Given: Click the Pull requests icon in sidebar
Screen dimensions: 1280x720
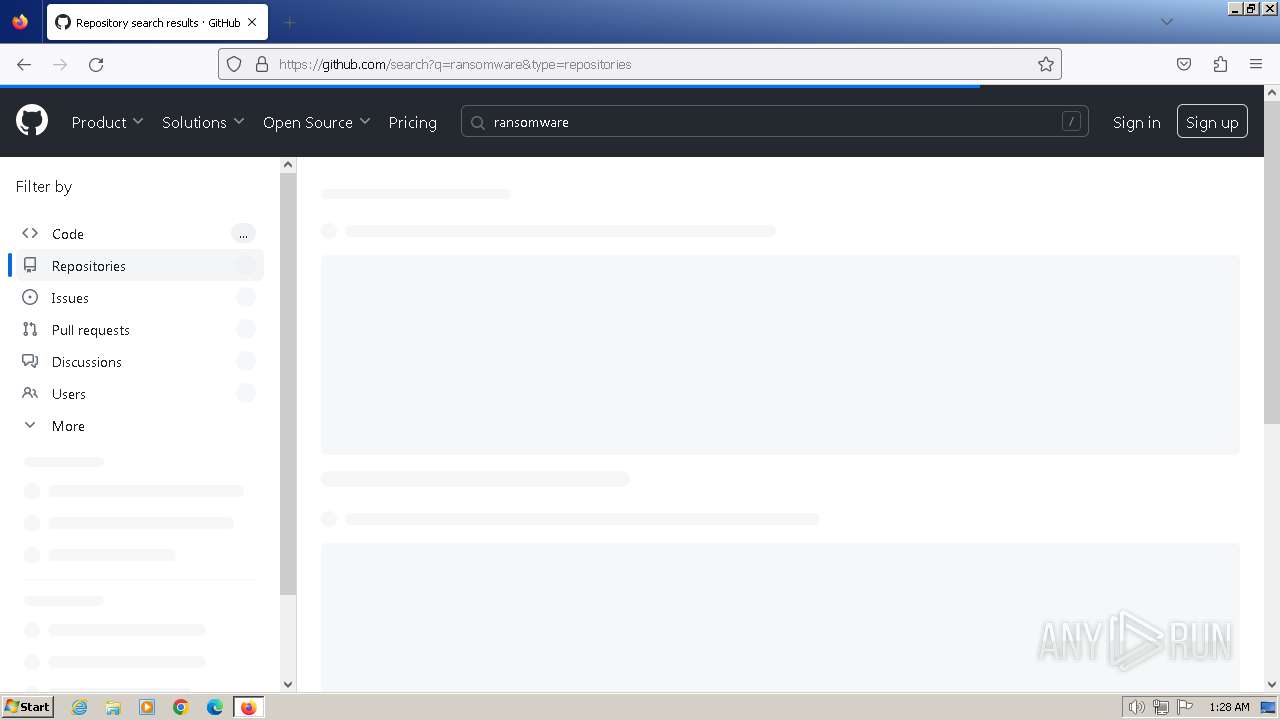Looking at the screenshot, I should (x=30, y=329).
